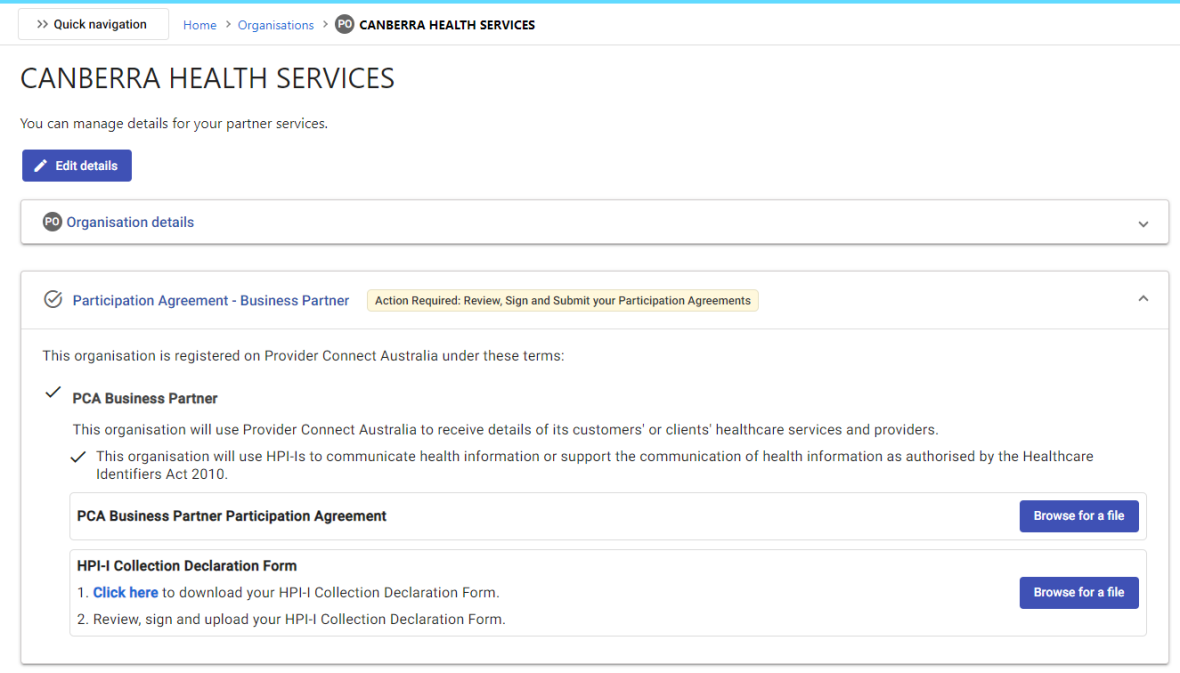The width and height of the screenshot is (1180, 673).
Task: Click the checkmark beside PCA Business Partner
Action: click(x=53, y=392)
